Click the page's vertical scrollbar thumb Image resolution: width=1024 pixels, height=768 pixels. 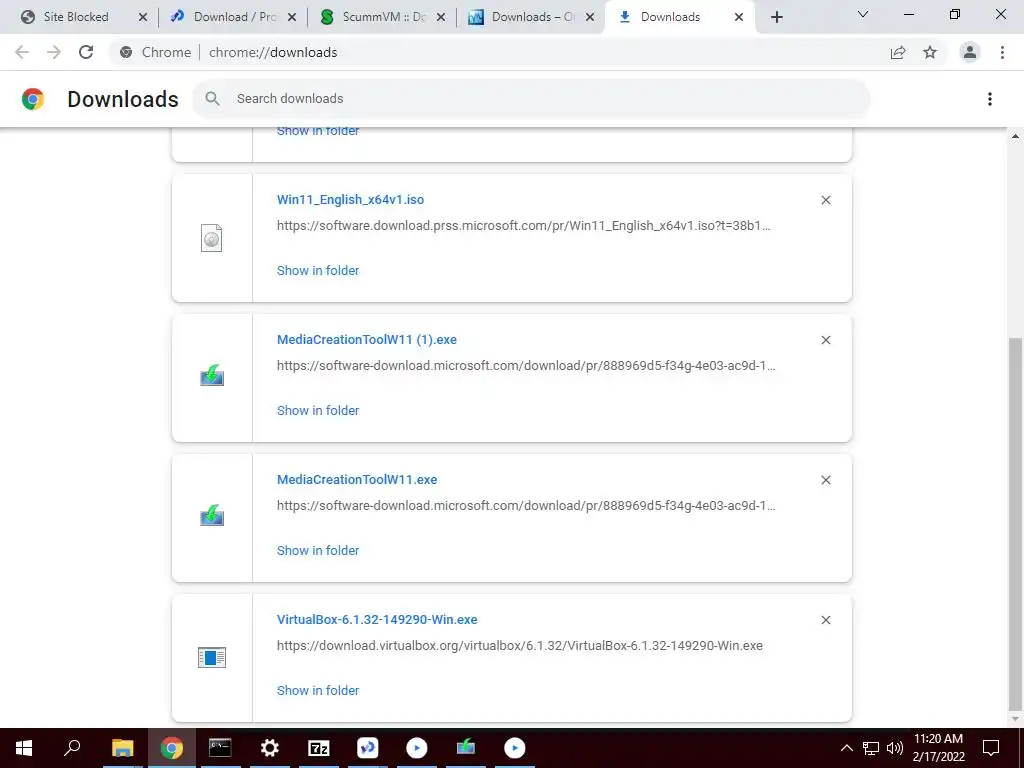1015,522
